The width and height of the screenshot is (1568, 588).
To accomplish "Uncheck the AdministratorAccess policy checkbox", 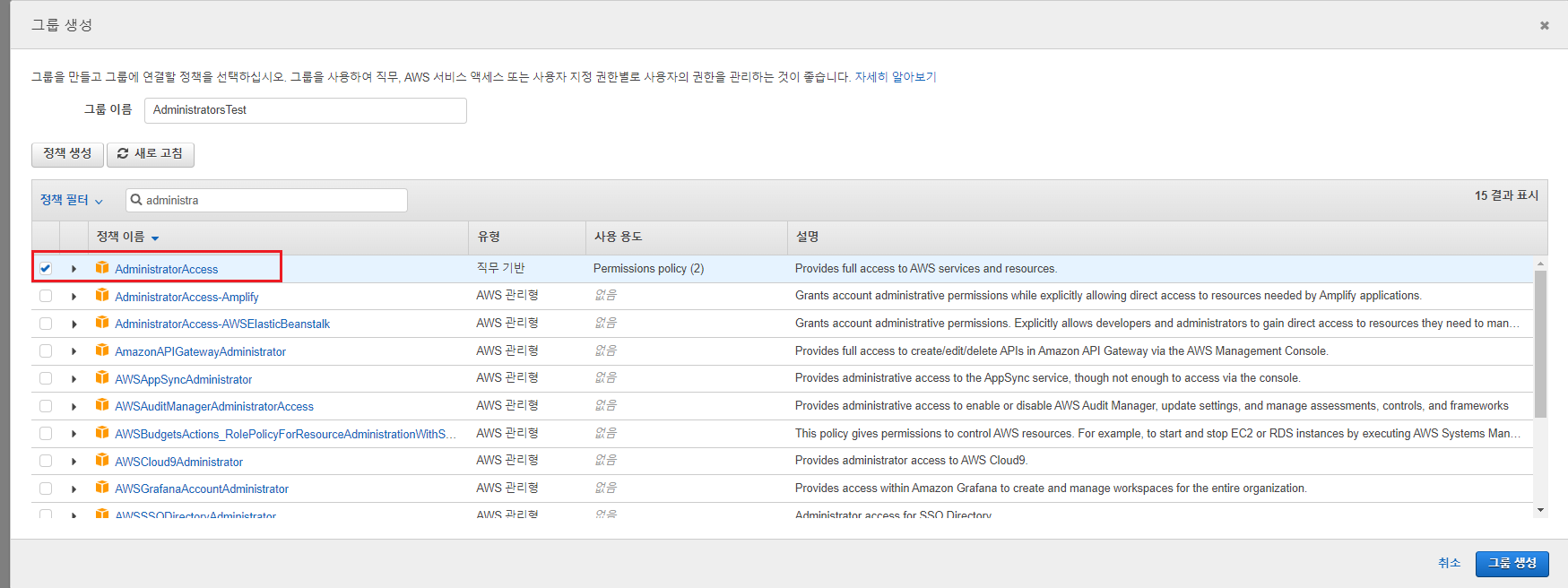I will 46,268.
